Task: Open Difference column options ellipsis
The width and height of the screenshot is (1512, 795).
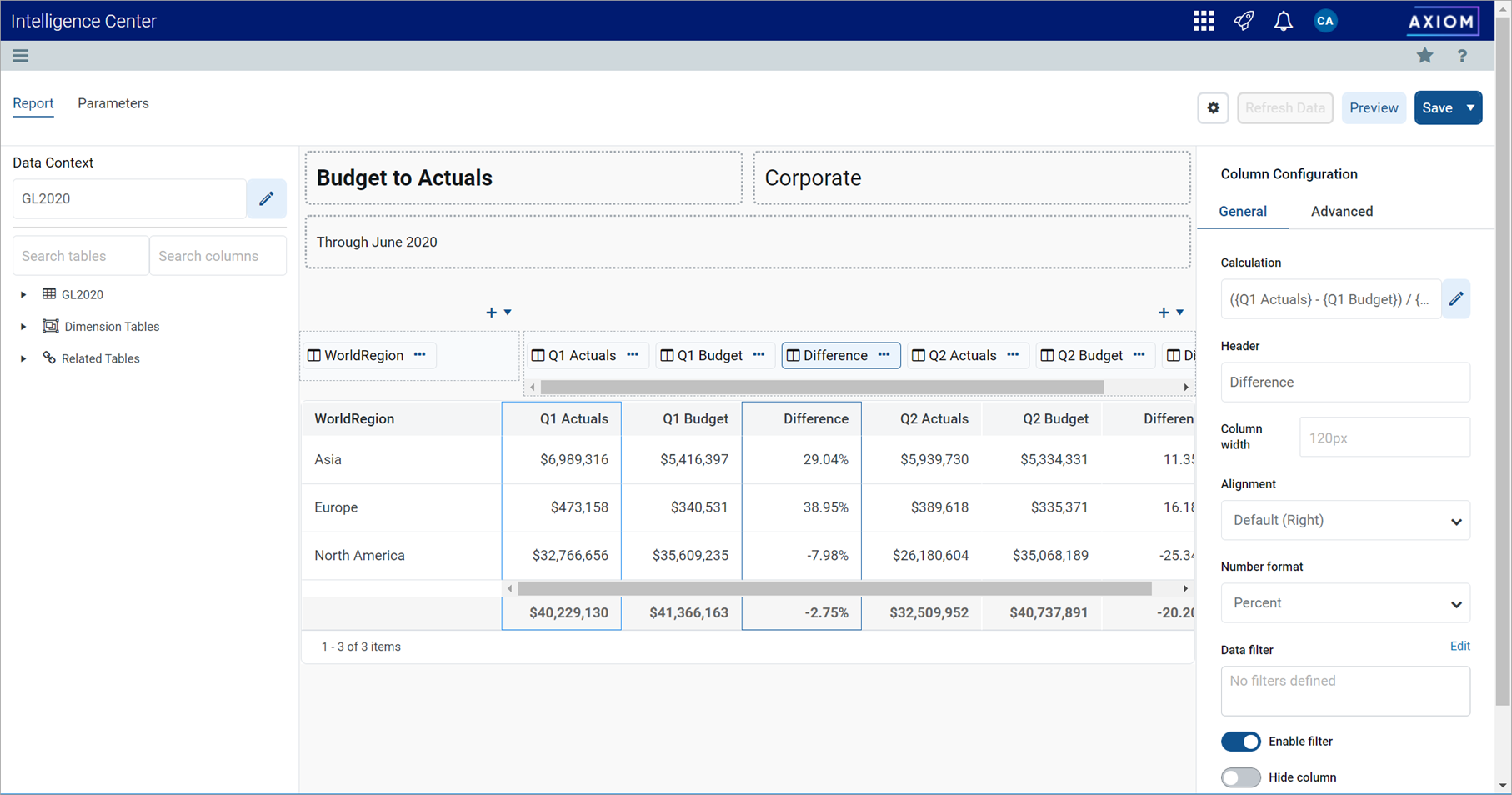Action: click(x=884, y=355)
